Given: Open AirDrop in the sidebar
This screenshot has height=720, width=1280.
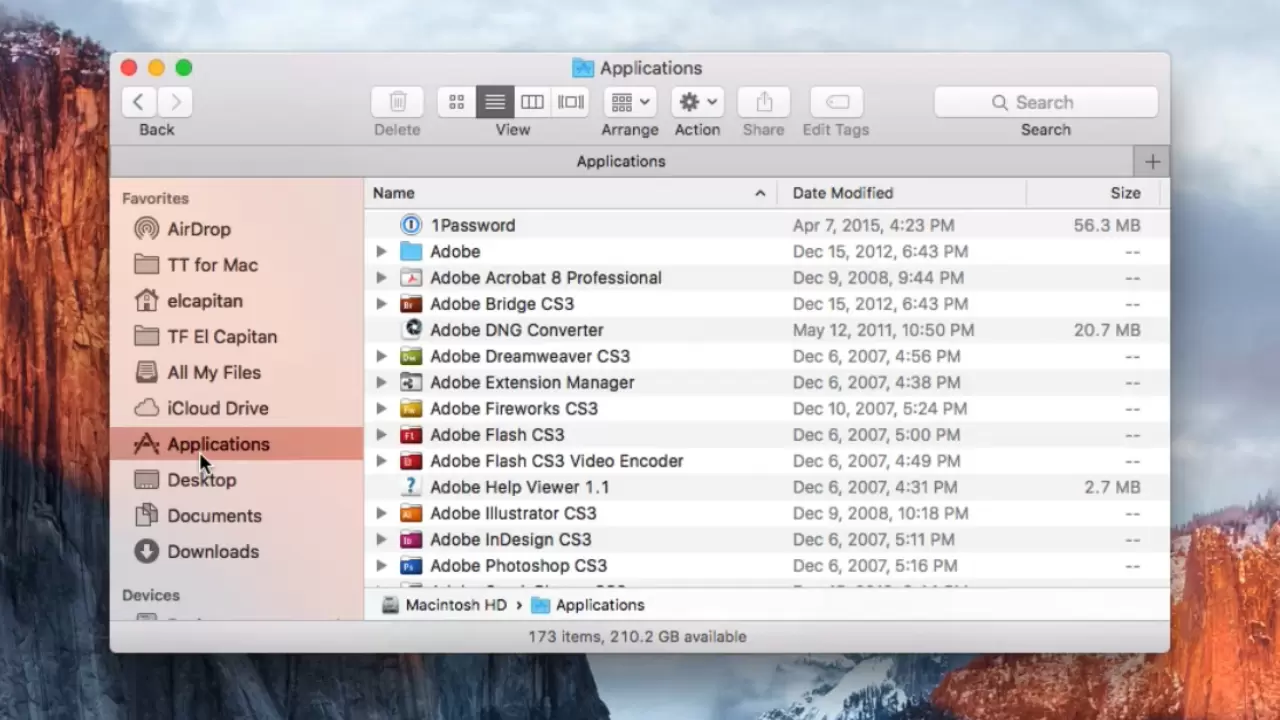Looking at the screenshot, I should tap(198, 229).
